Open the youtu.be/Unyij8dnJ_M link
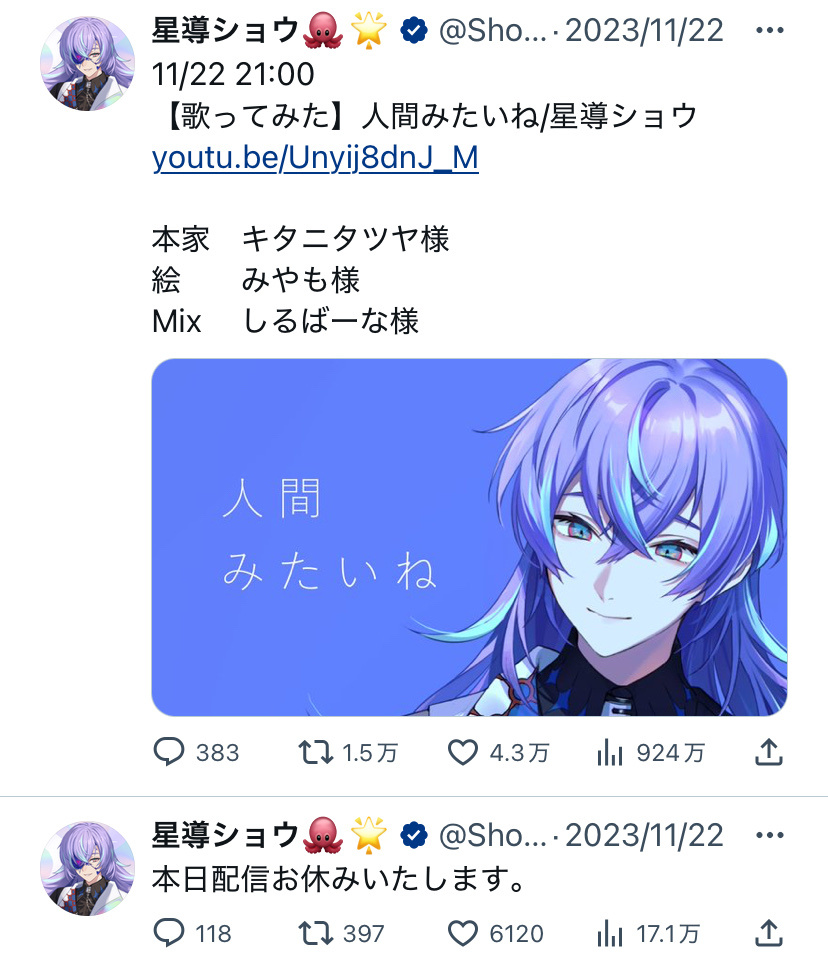This screenshot has width=828, height=967. [x=315, y=158]
